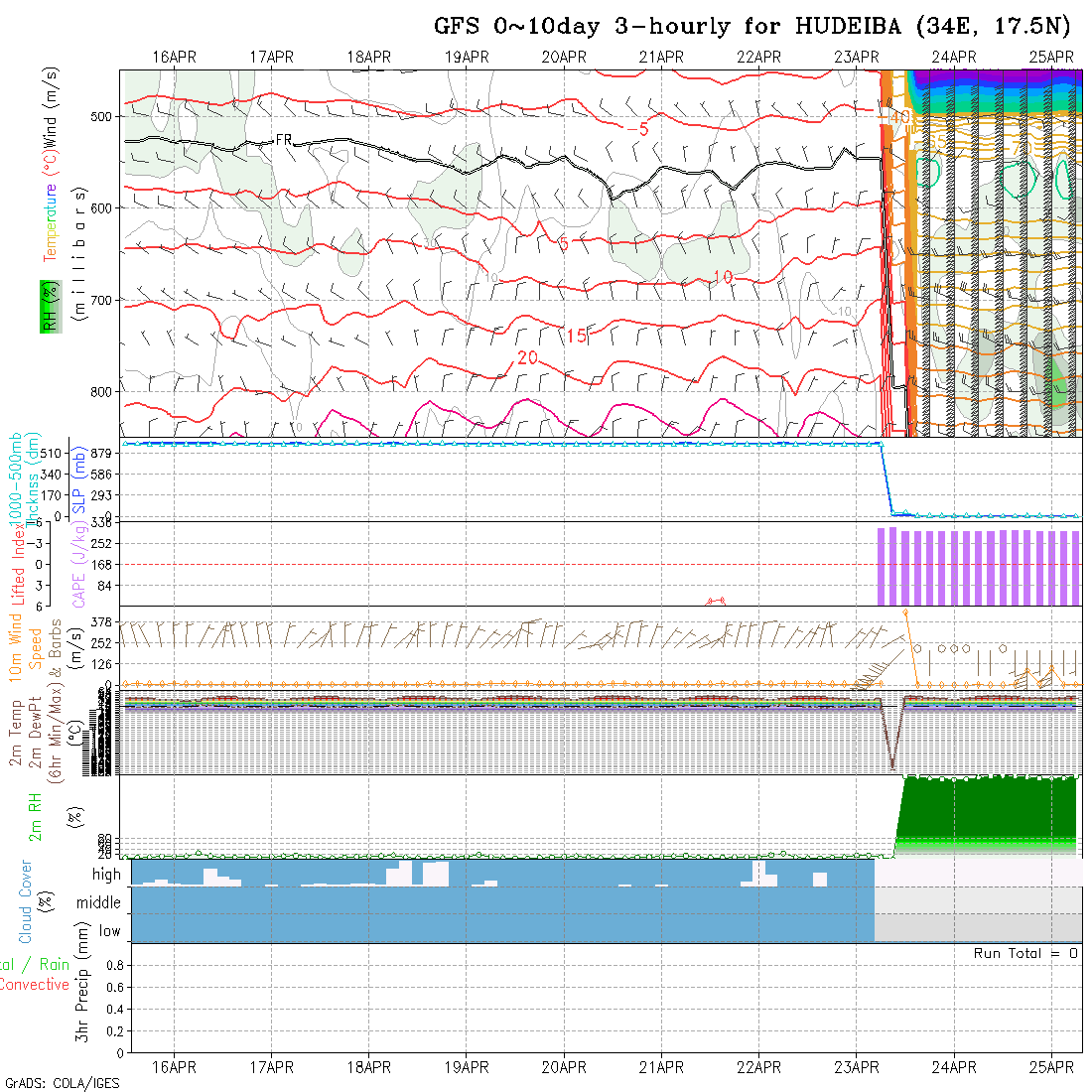Viewport: 1092px width, 1092px height.
Task: Click the 700 millibar pressure tick label
Action: [x=101, y=300]
